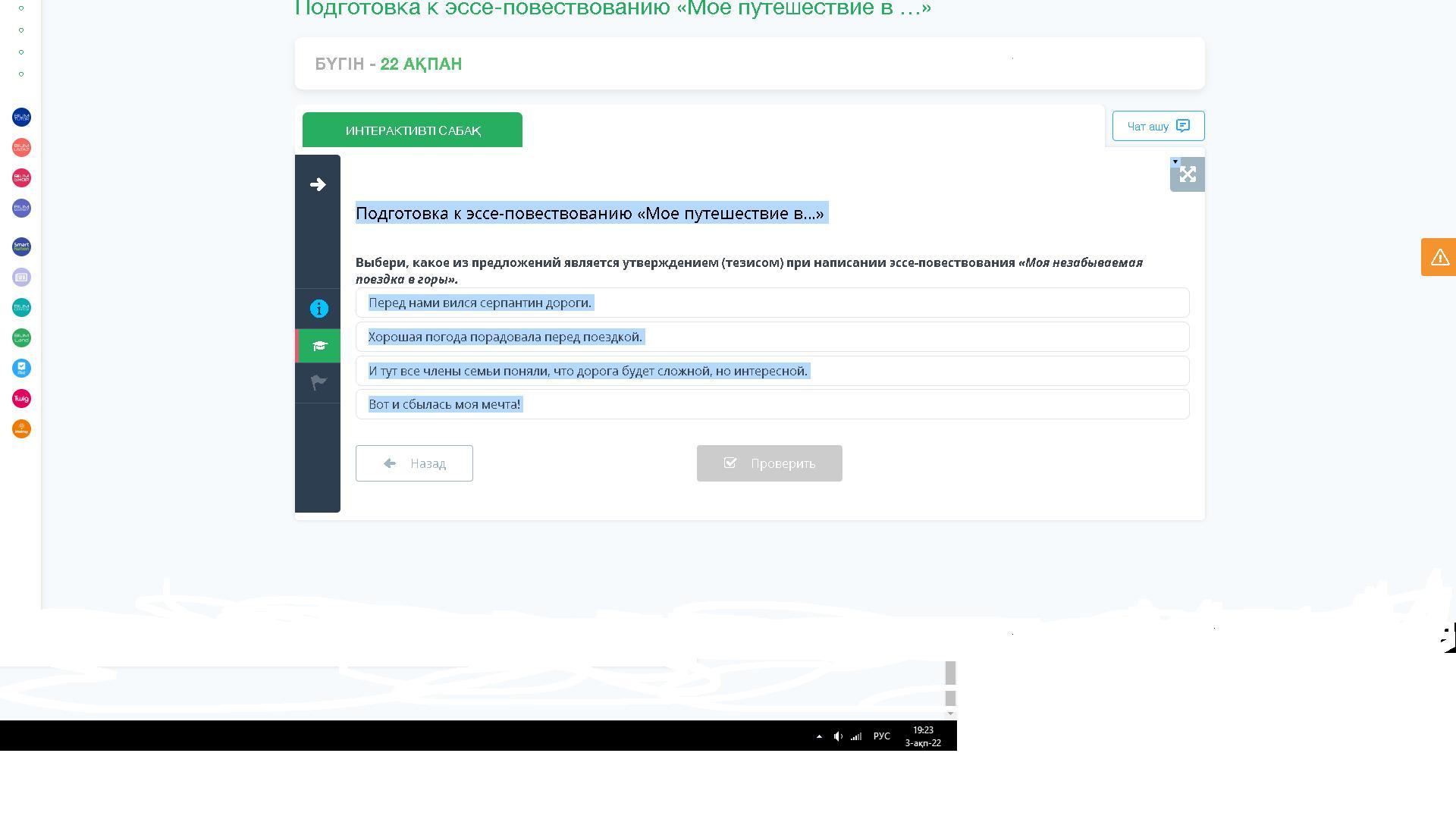Click the flag step icon in lesson panel
This screenshot has height=819, width=1456.
pos(318,382)
